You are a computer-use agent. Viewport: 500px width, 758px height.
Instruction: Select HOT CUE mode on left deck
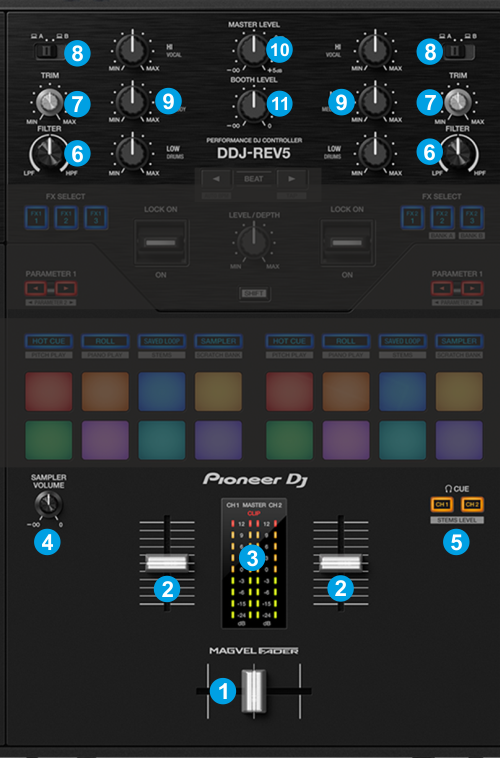tap(49, 341)
